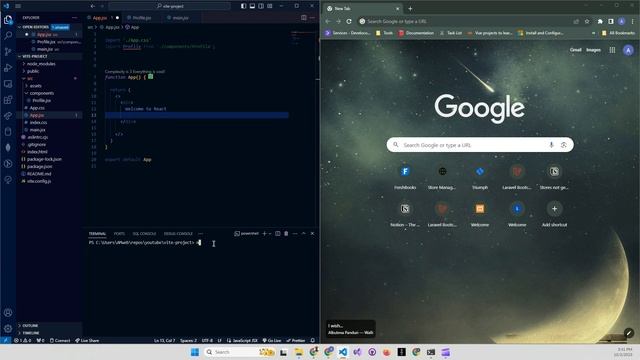Open a new Chrome tab
The image size is (640, 360).
point(410,9)
